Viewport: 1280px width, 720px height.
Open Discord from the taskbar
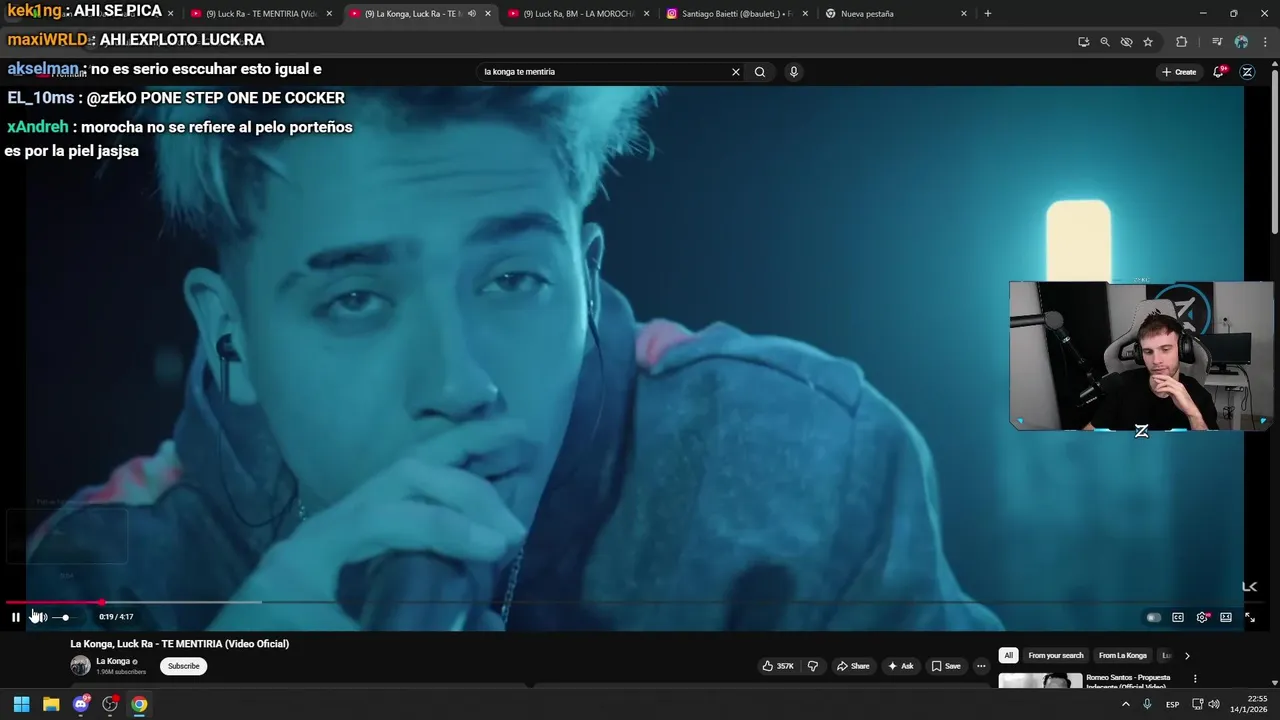[80, 704]
